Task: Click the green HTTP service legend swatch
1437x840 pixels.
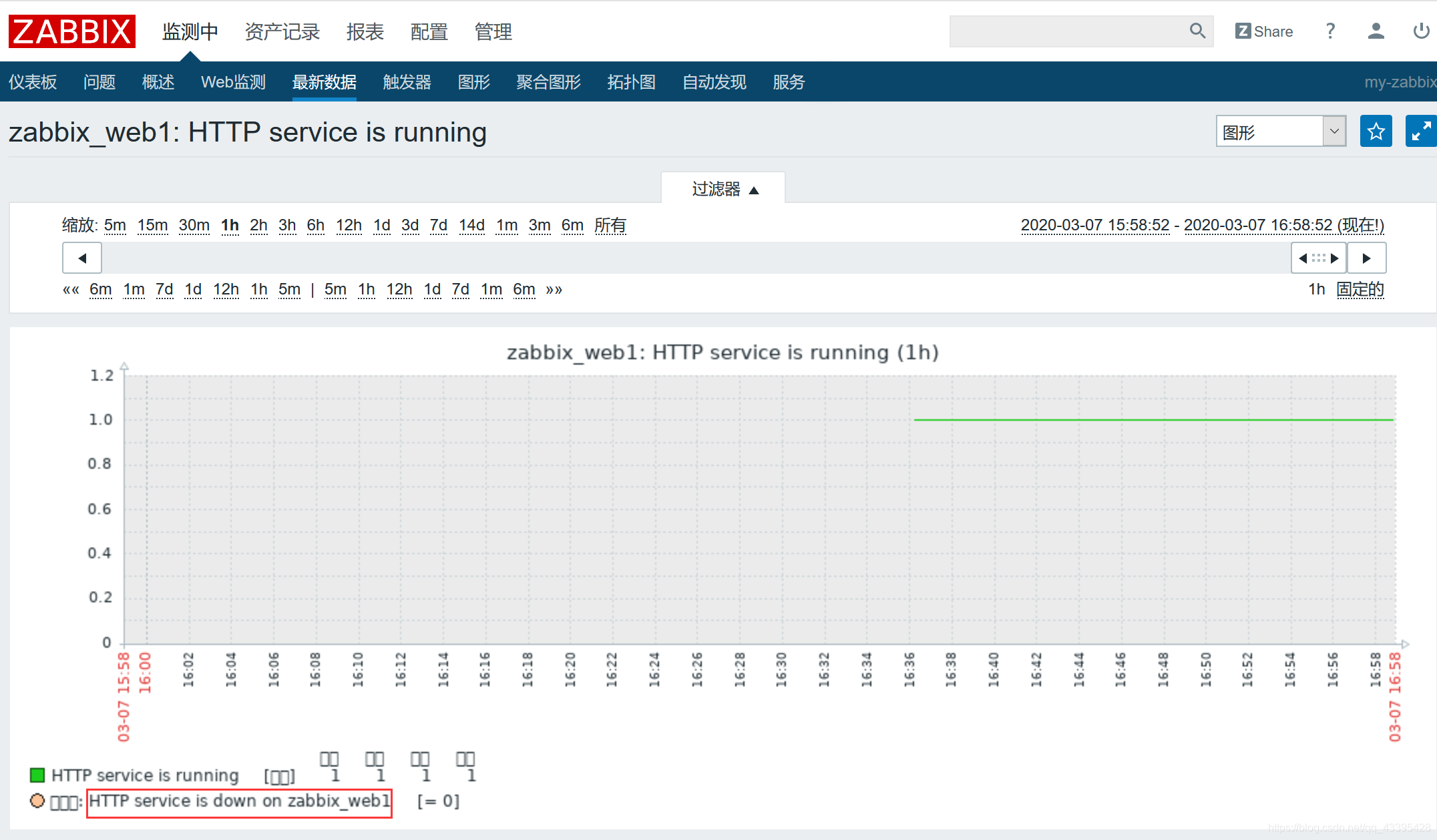Action: [x=37, y=775]
